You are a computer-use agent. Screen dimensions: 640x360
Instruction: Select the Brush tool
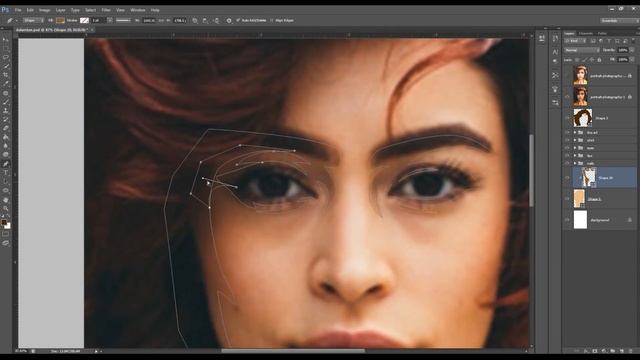point(6,102)
